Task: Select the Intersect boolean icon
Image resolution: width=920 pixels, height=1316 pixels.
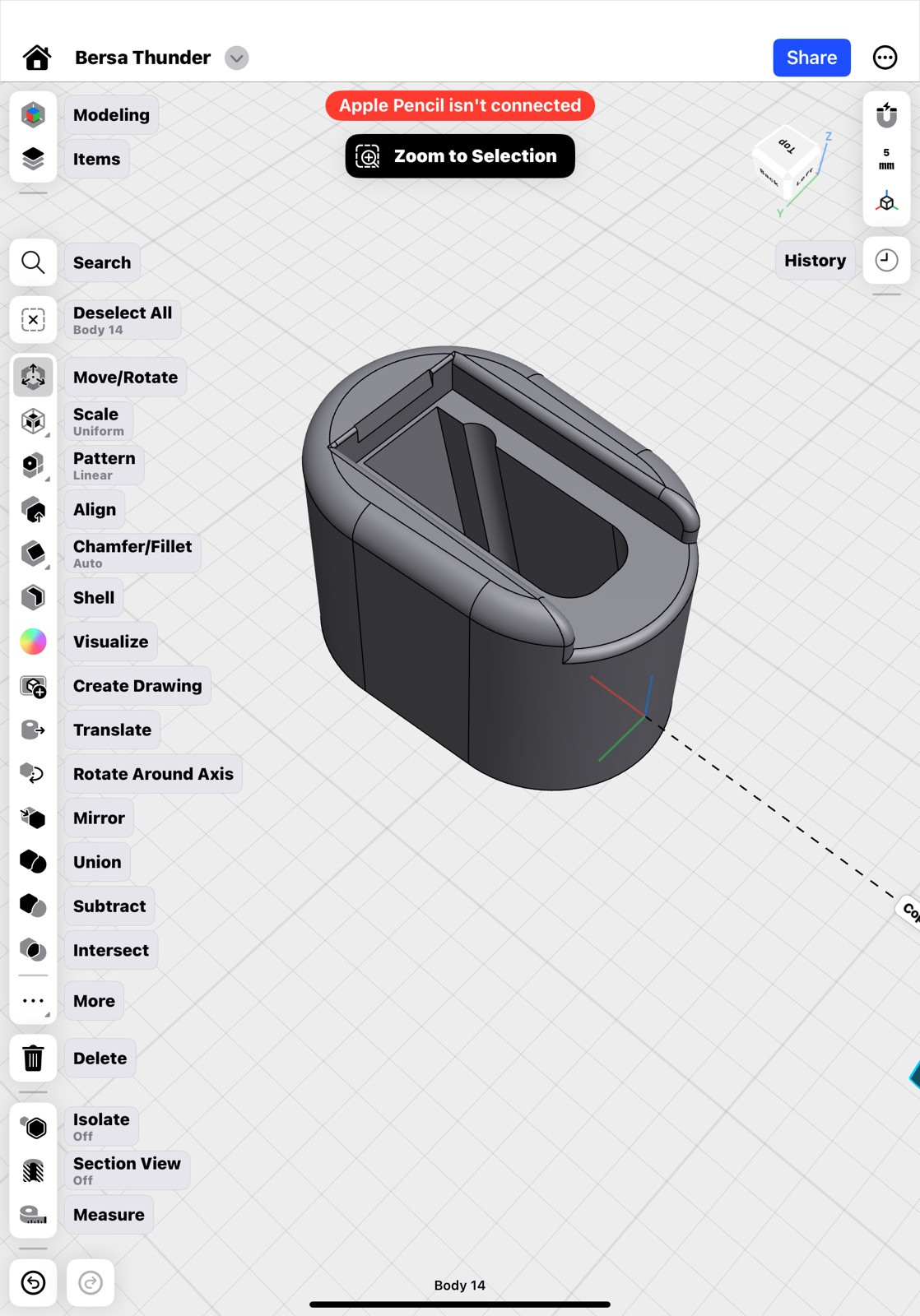Action: [33, 951]
